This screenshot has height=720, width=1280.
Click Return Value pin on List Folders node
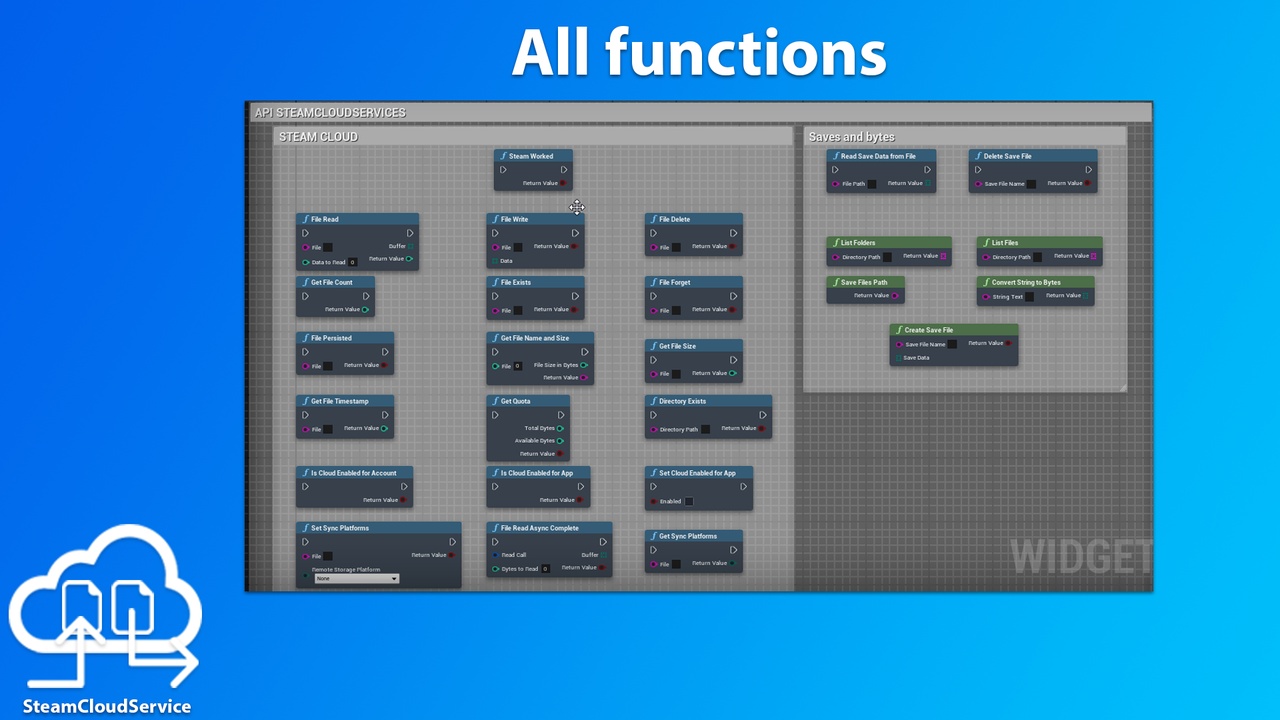tap(943, 256)
